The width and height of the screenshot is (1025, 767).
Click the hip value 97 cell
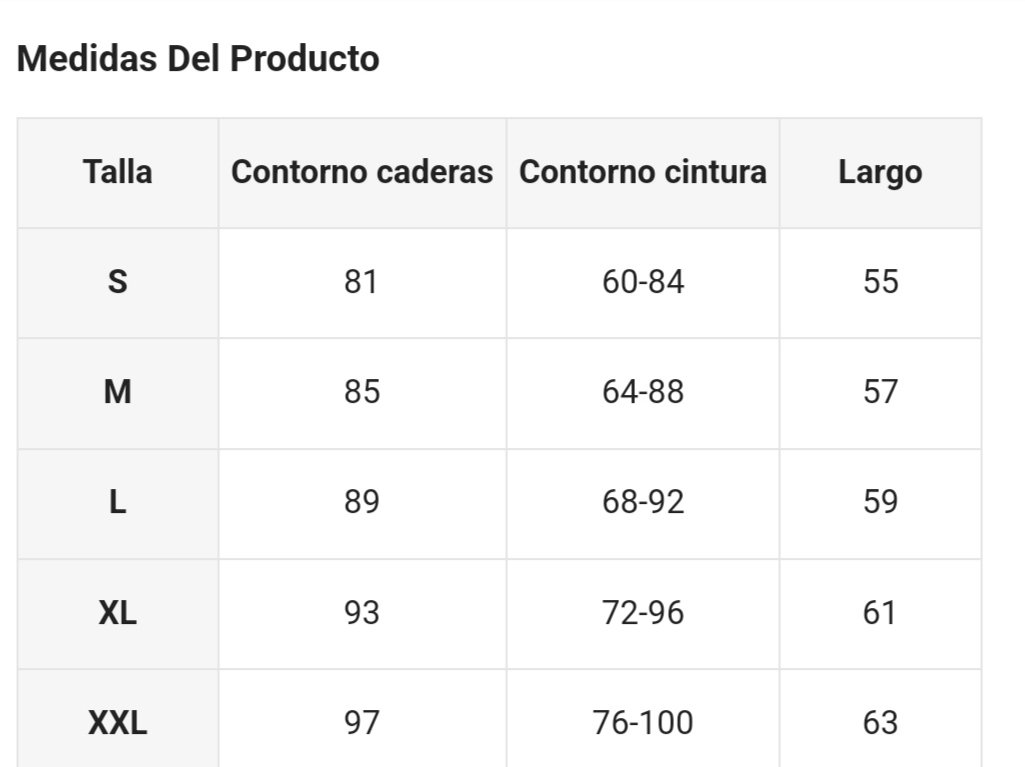coord(362,719)
